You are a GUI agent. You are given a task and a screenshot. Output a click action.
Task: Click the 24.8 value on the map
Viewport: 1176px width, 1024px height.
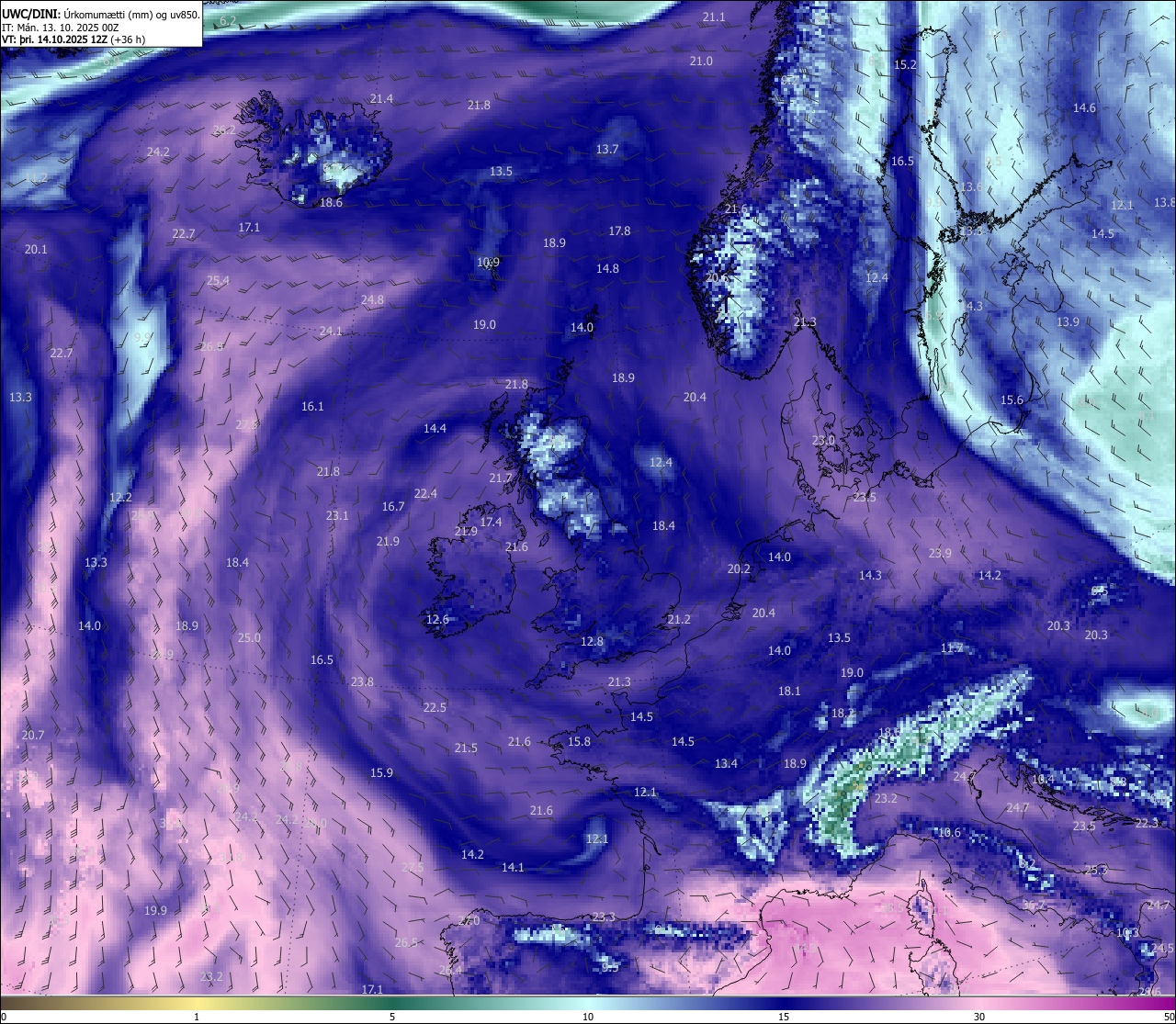[372, 299]
